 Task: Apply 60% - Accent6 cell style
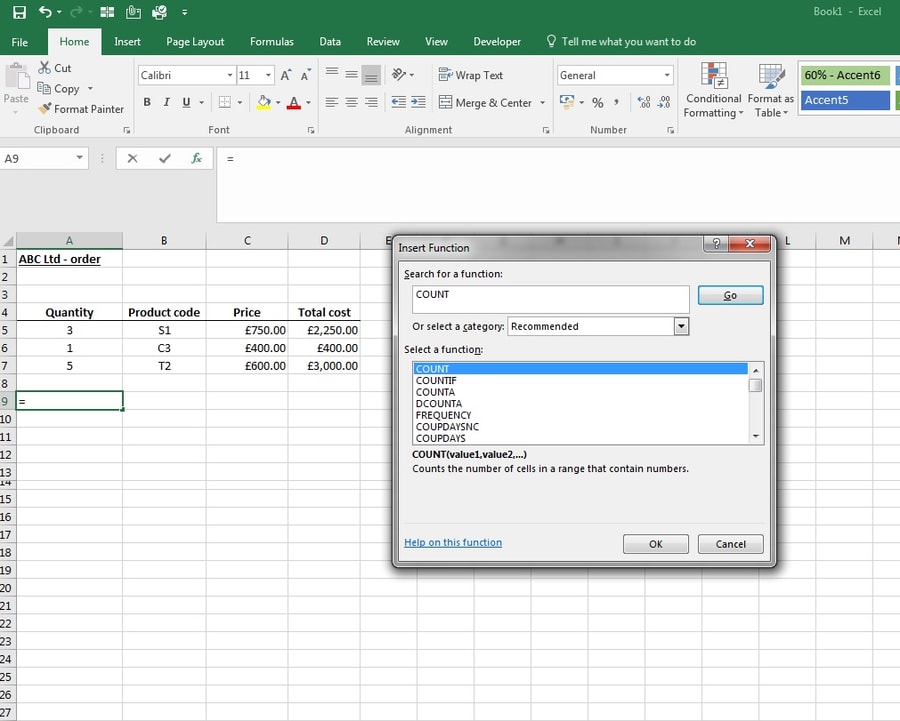coord(845,75)
